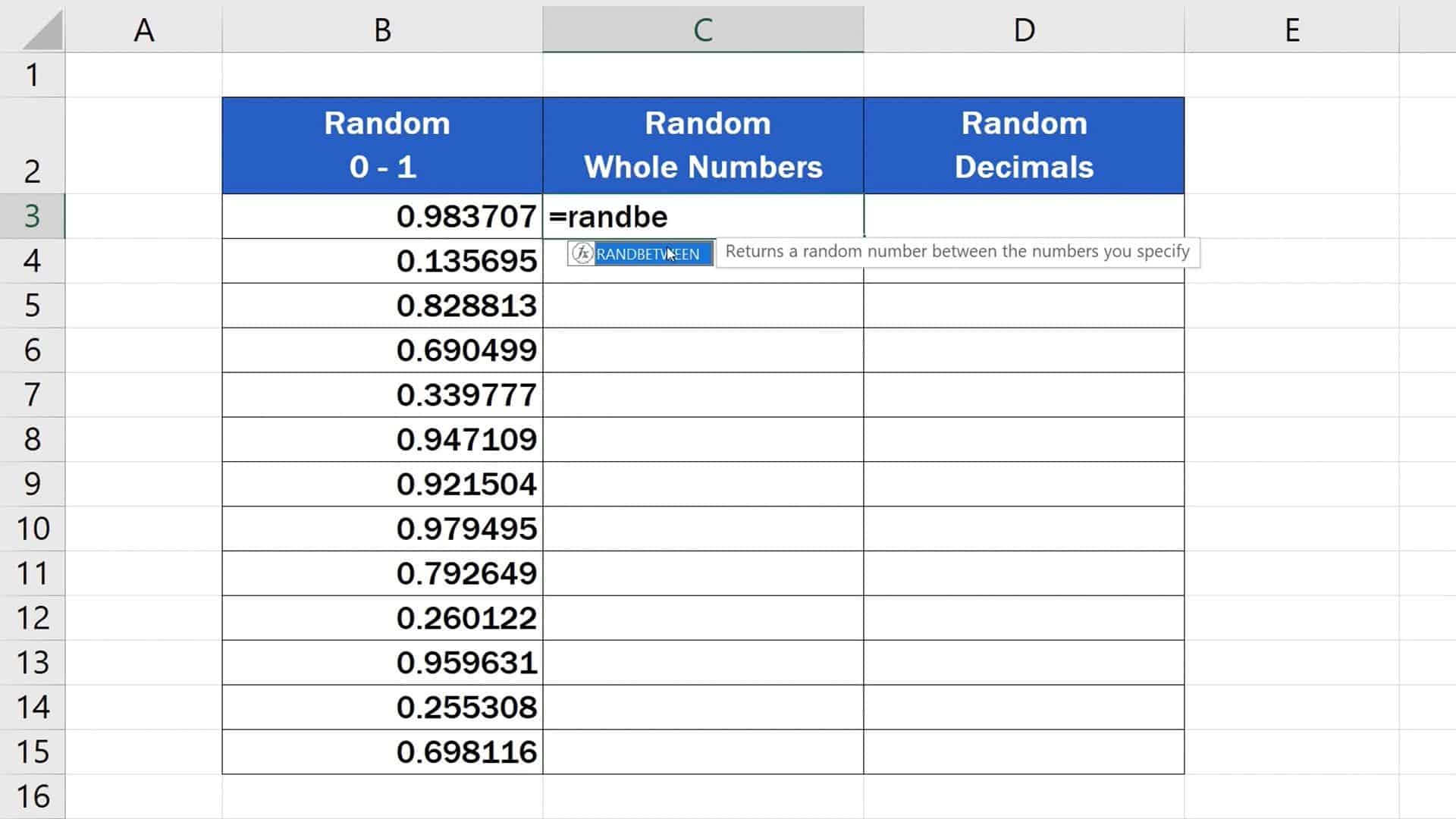Select row 7 header
Image resolution: width=1456 pixels, height=819 pixels.
point(33,394)
